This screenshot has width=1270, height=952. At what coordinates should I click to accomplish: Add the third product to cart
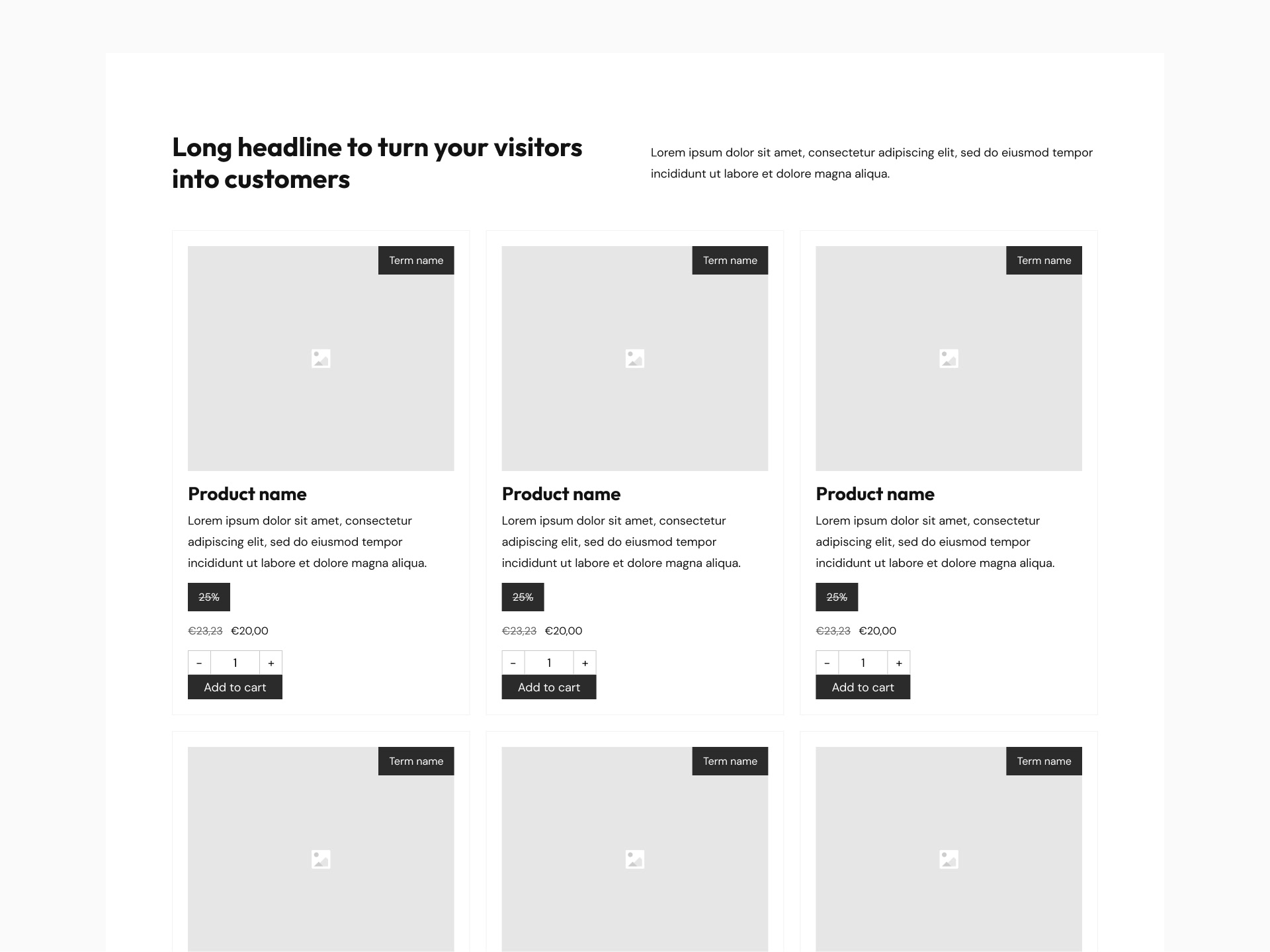[863, 687]
